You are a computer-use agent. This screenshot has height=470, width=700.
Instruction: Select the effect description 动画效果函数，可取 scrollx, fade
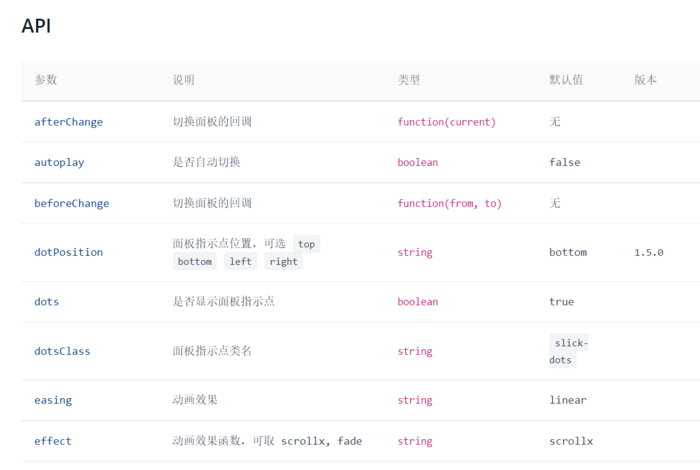pyautogui.click(x=267, y=441)
